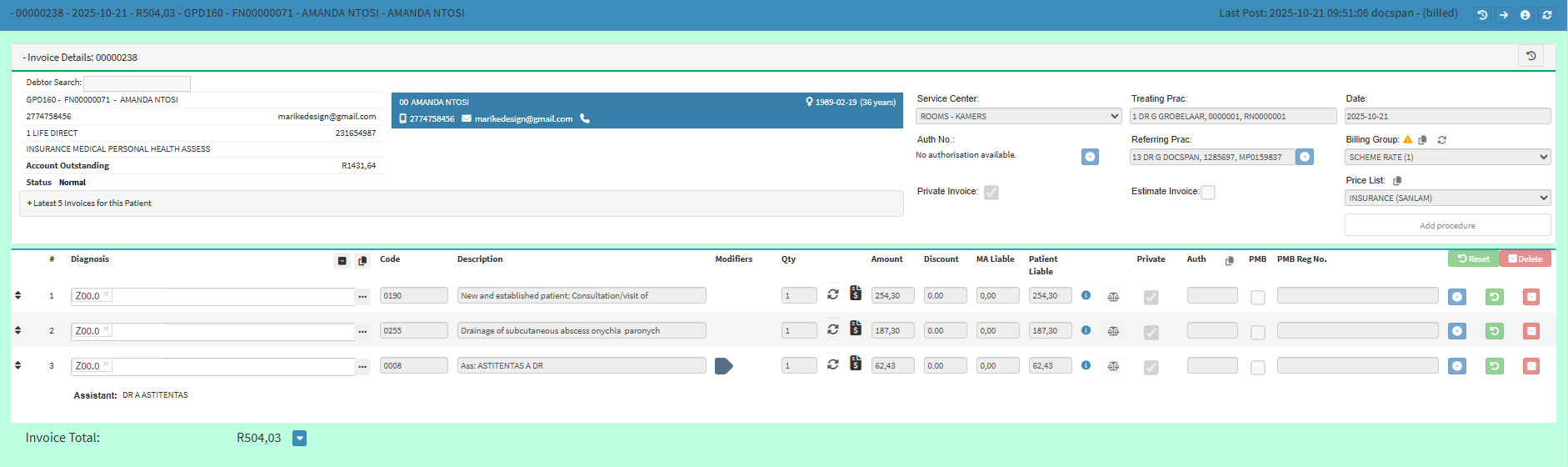Expand the Invoice Total dropdown arrow
The image size is (1568, 467).
pos(300,439)
